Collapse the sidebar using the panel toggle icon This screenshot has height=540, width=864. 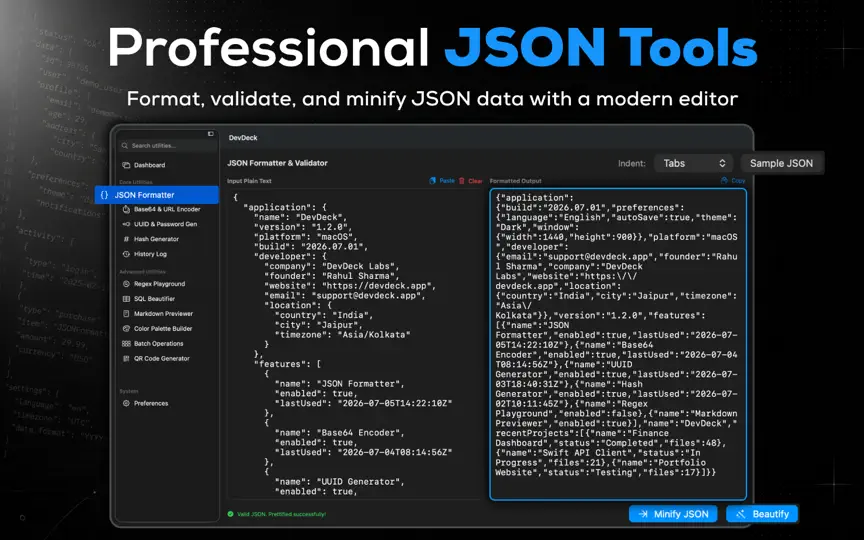coord(210,134)
